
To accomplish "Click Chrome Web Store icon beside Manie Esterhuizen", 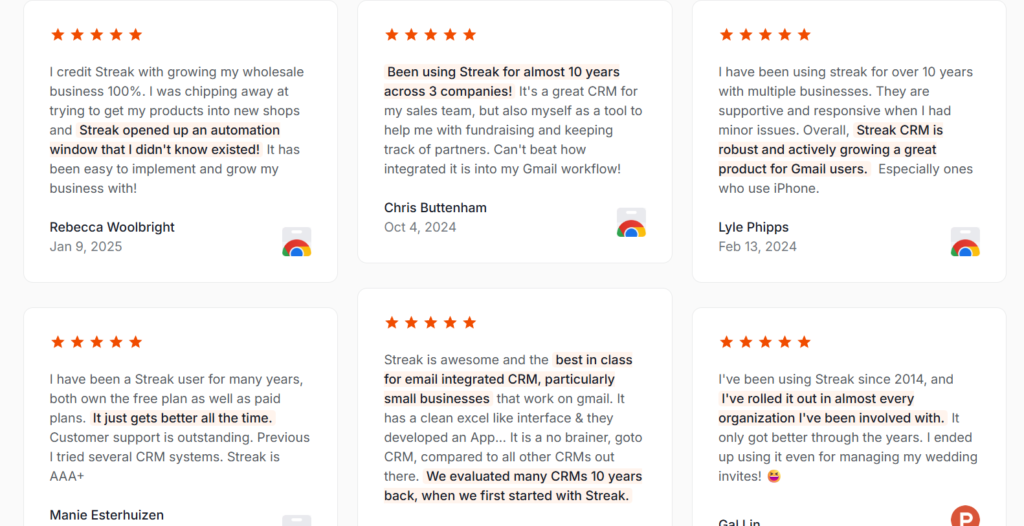I will tap(296, 520).
